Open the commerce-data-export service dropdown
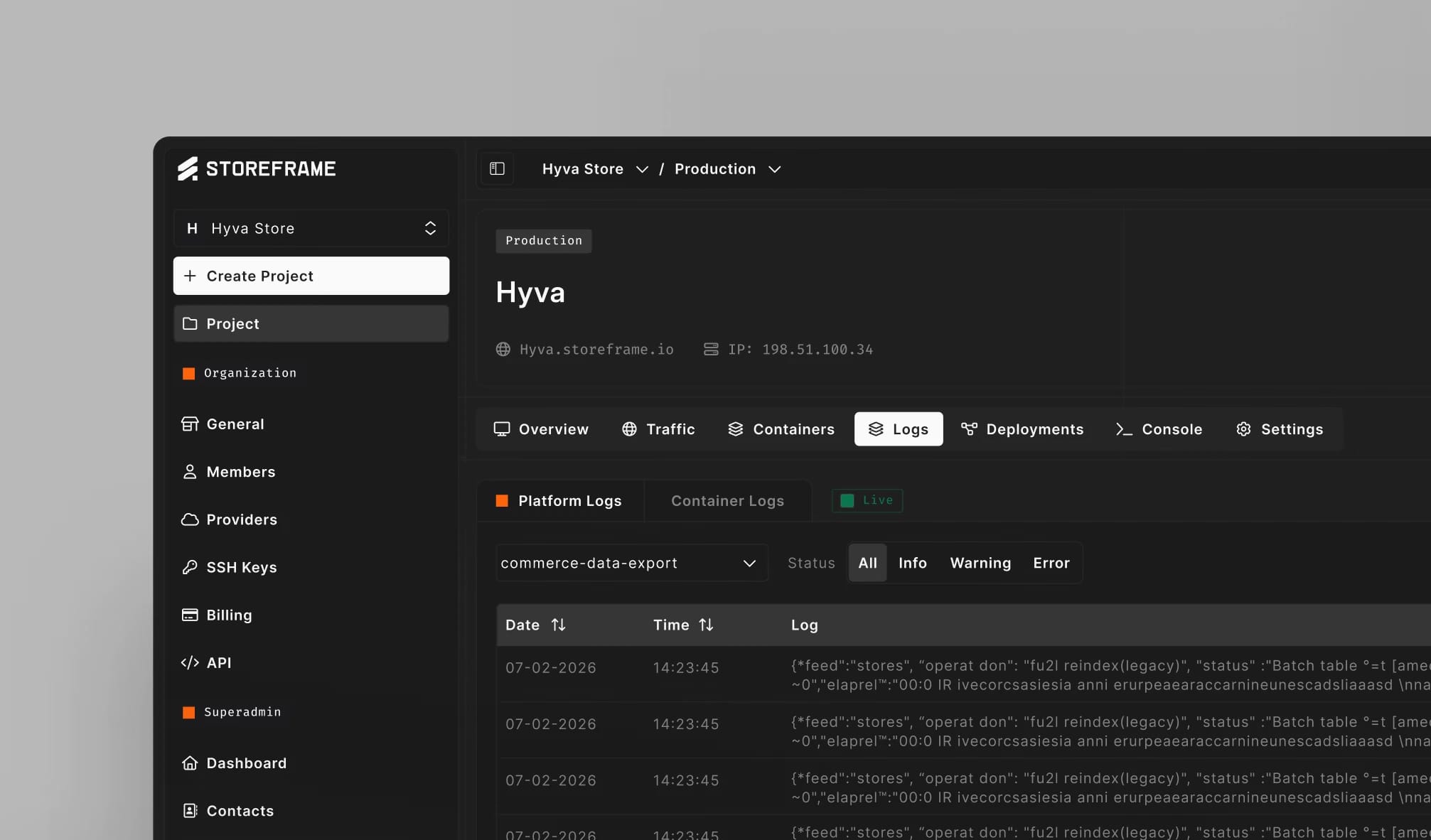This screenshot has width=1431, height=840. pos(631,563)
